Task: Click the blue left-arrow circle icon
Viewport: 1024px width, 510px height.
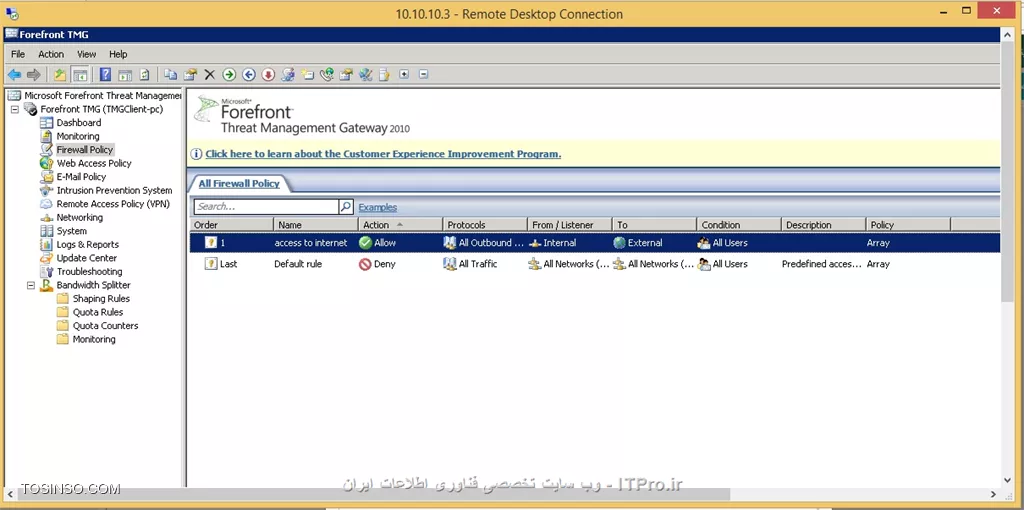Action: pyautogui.click(x=249, y=74)
